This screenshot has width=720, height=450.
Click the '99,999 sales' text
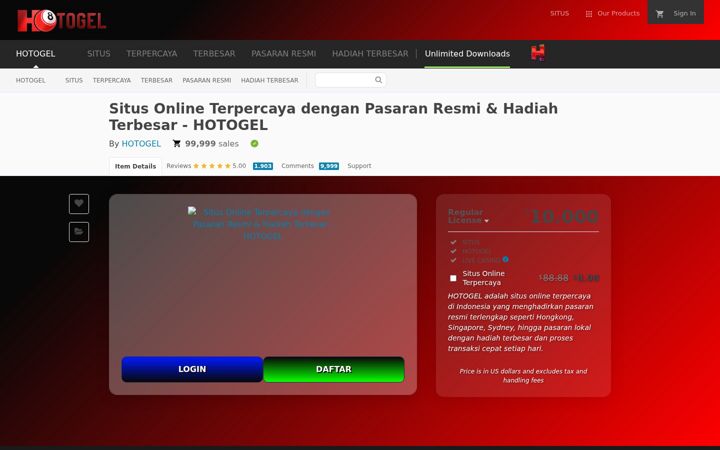tap(212, 144)
